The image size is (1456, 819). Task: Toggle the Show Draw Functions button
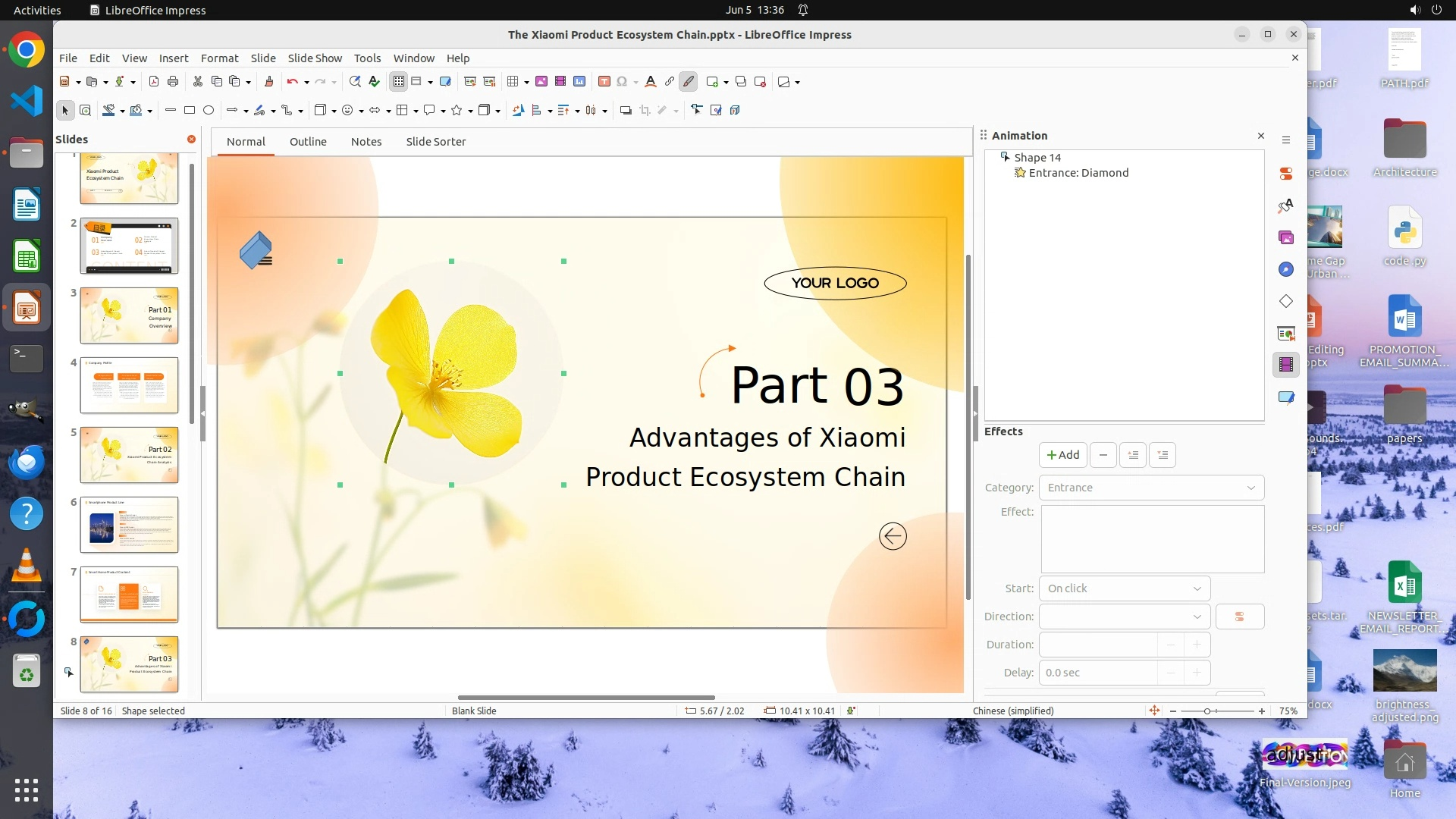pyautogui.click(x=689, y=82)
